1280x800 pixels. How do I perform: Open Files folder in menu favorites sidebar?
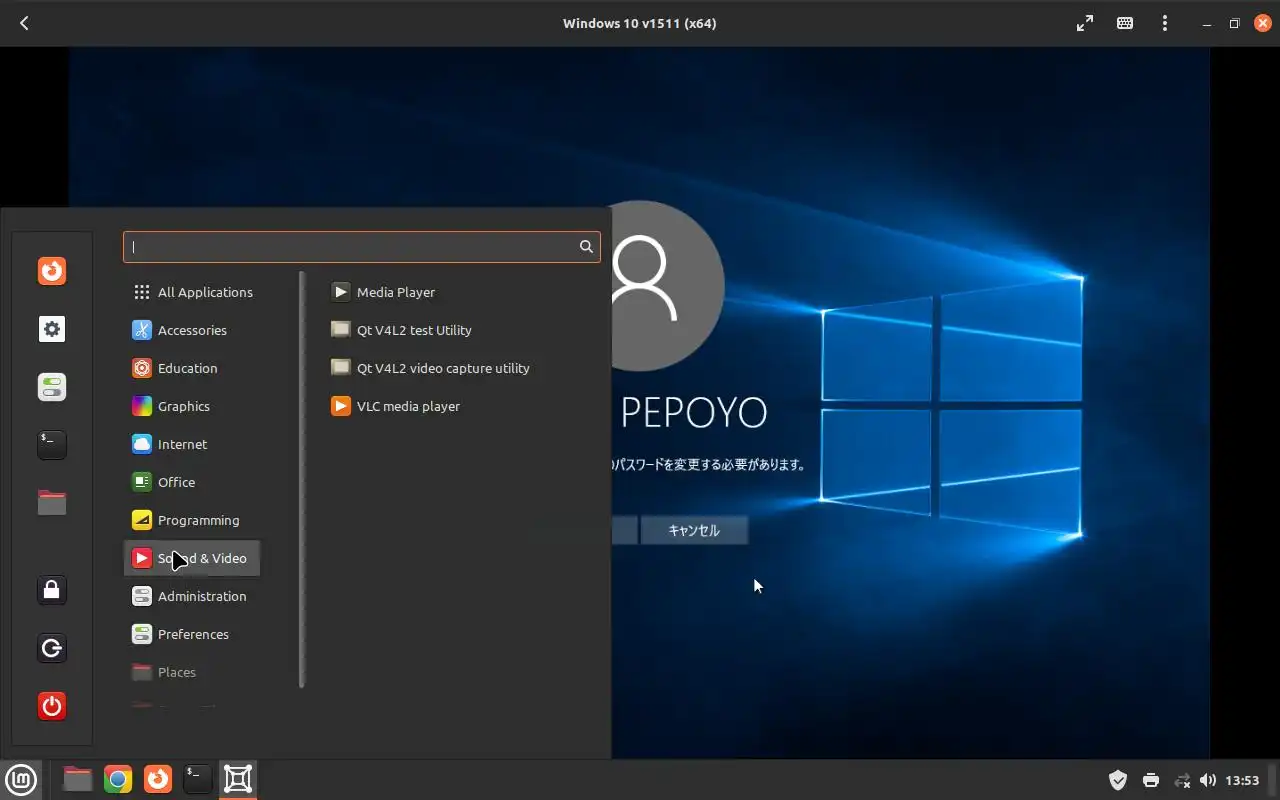click(52, 503)
